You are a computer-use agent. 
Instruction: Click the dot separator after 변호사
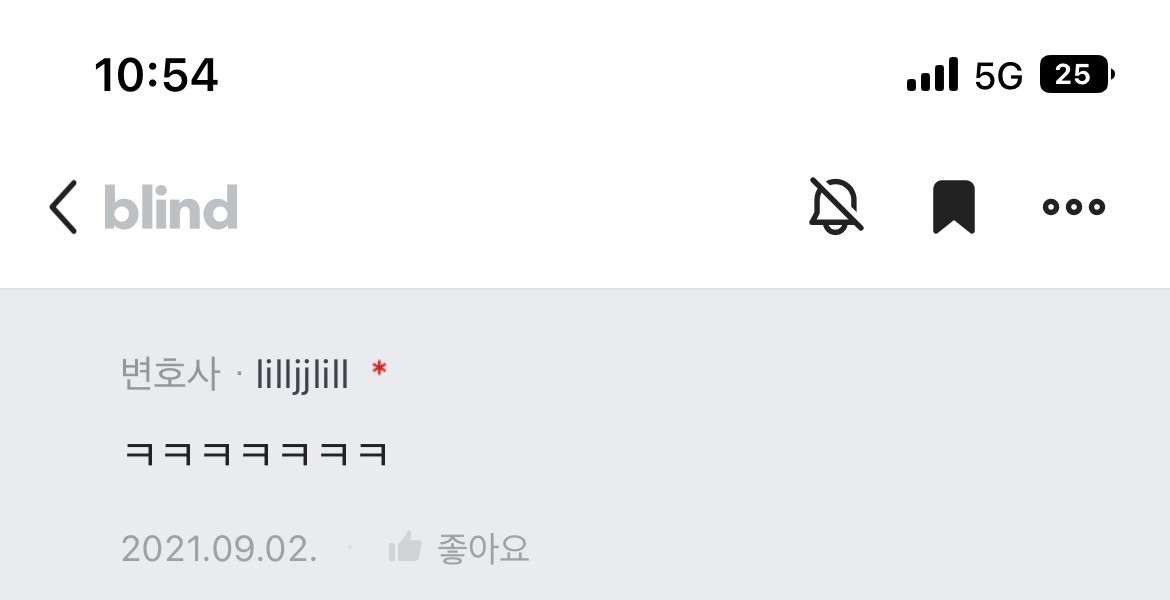(x=239, y=375)
